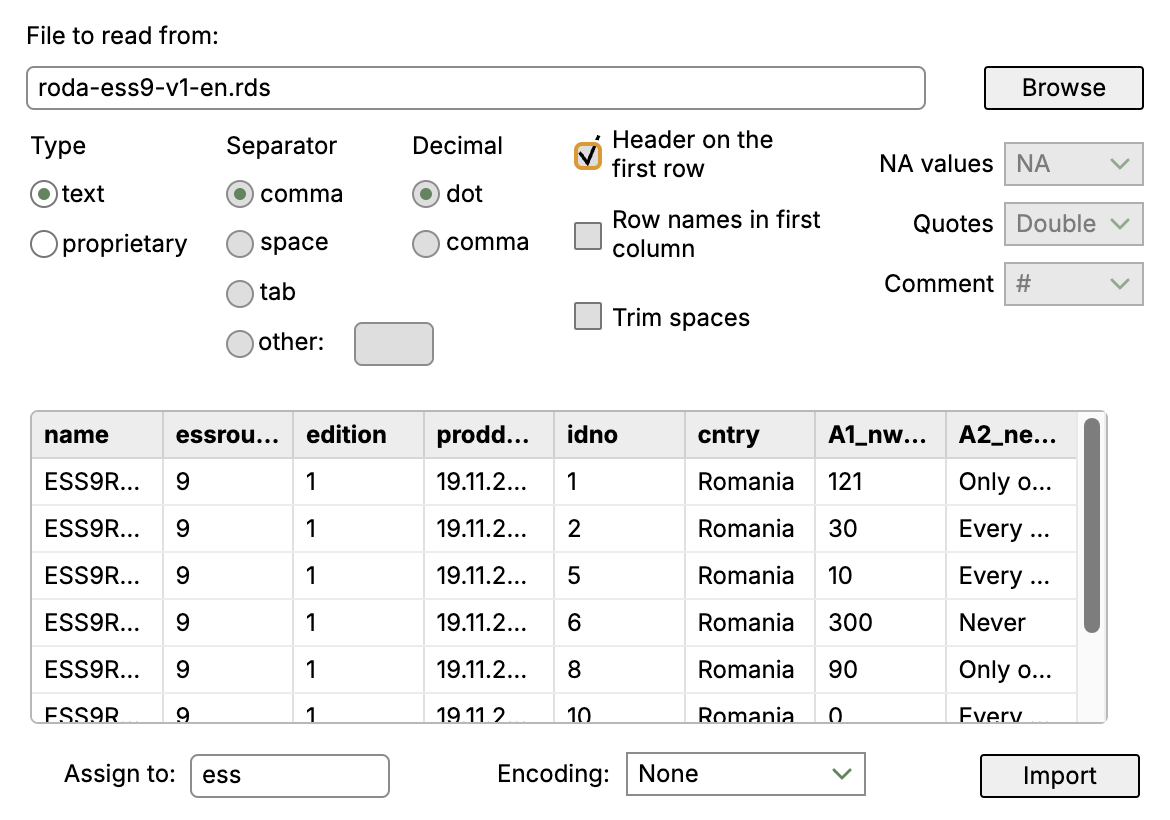
Task: Click the preview table's vertical scrollbar
Action: [x=1092, y=525]
